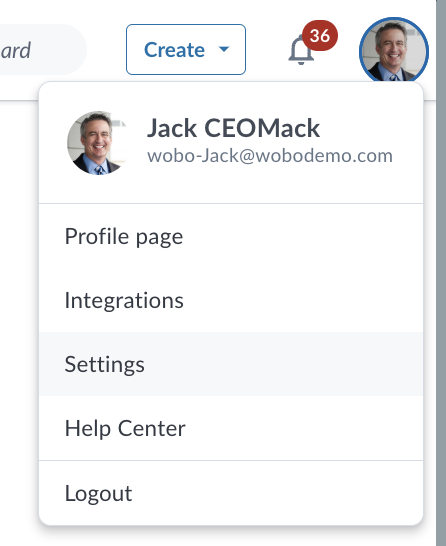Open Settings from the user menu
446x546 pixels.
click(x=231, y=364)
